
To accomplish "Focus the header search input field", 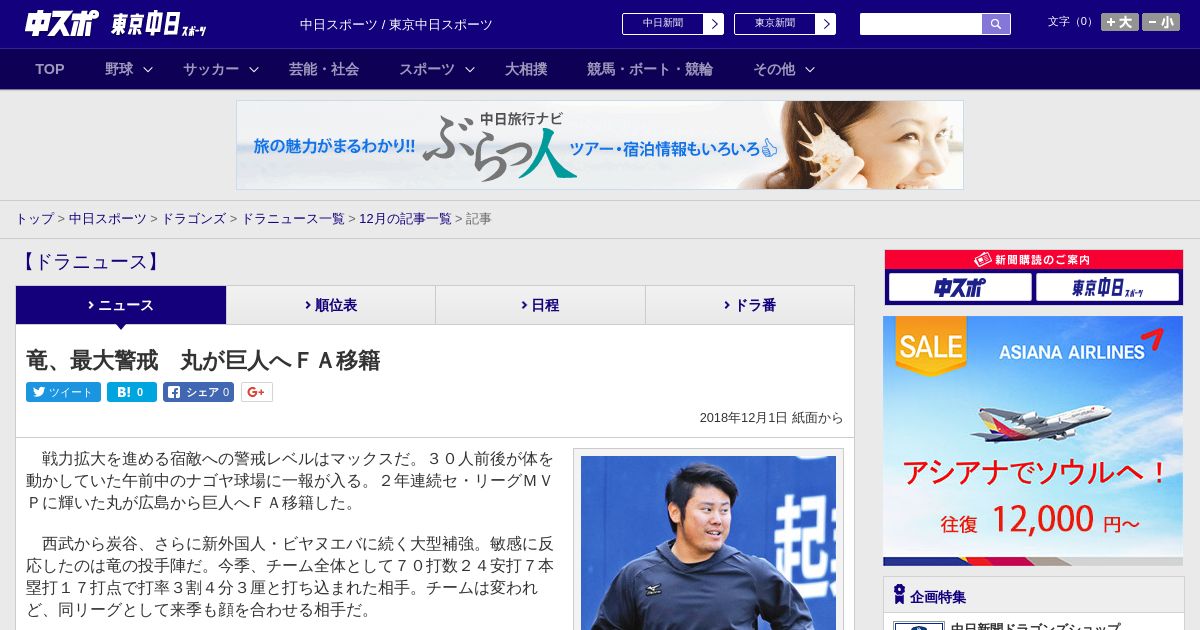I will tap(921, 24).
